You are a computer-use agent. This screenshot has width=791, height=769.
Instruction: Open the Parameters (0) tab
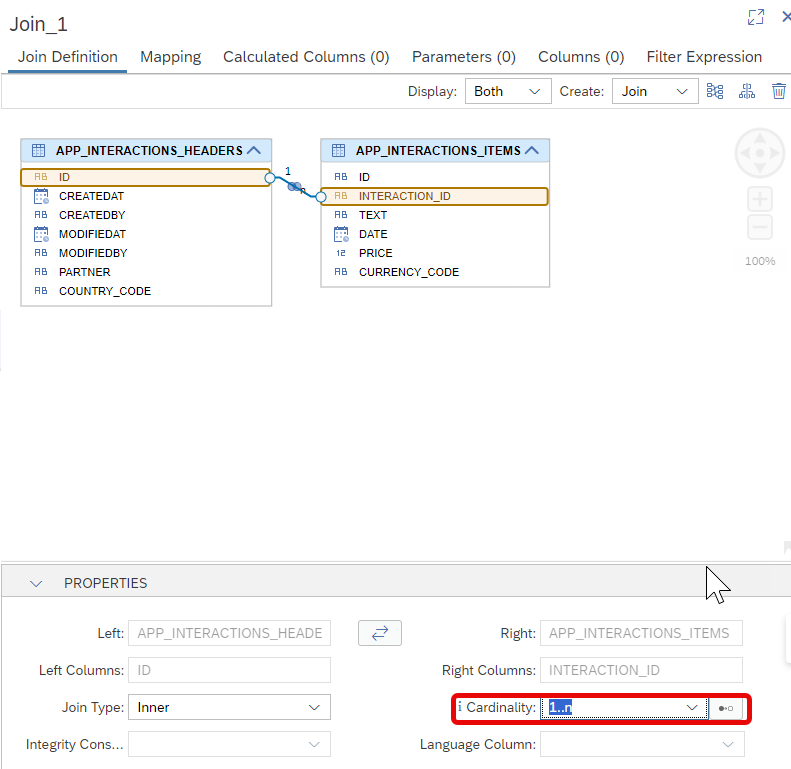coord(464,57)
